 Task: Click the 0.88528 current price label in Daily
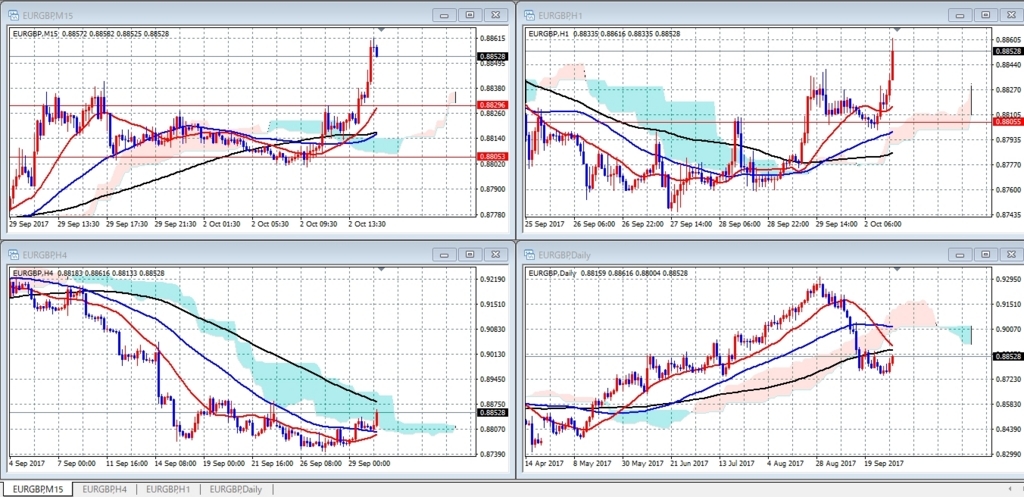(x=1008, y=356)
